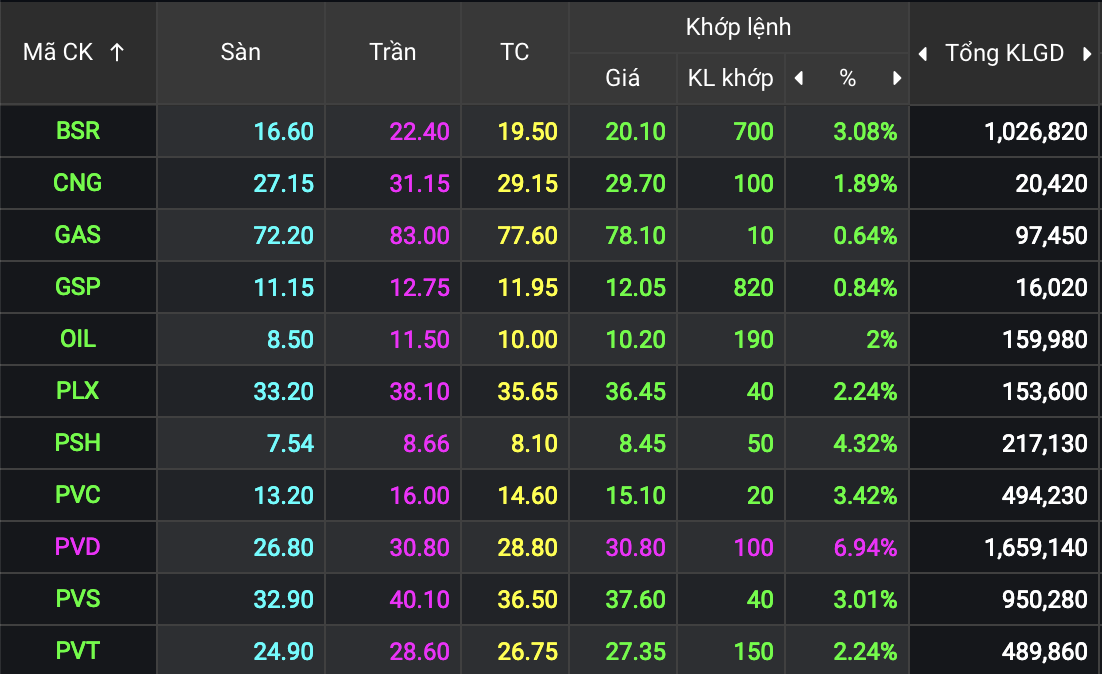Click right arrow after the % column
The width and height of the screenshot is (1102, 674).
click(x=897, y=79)
